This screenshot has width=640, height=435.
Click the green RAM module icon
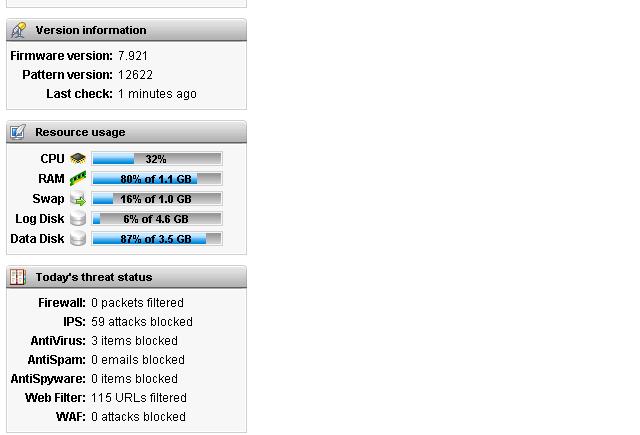(78, 178)
